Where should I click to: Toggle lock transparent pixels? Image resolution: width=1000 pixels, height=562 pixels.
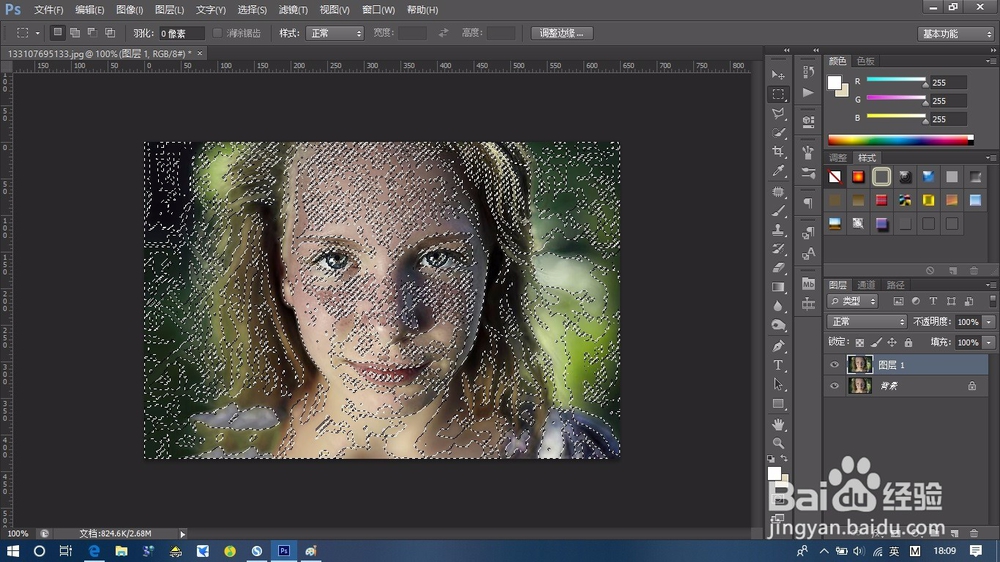point(860,343)
